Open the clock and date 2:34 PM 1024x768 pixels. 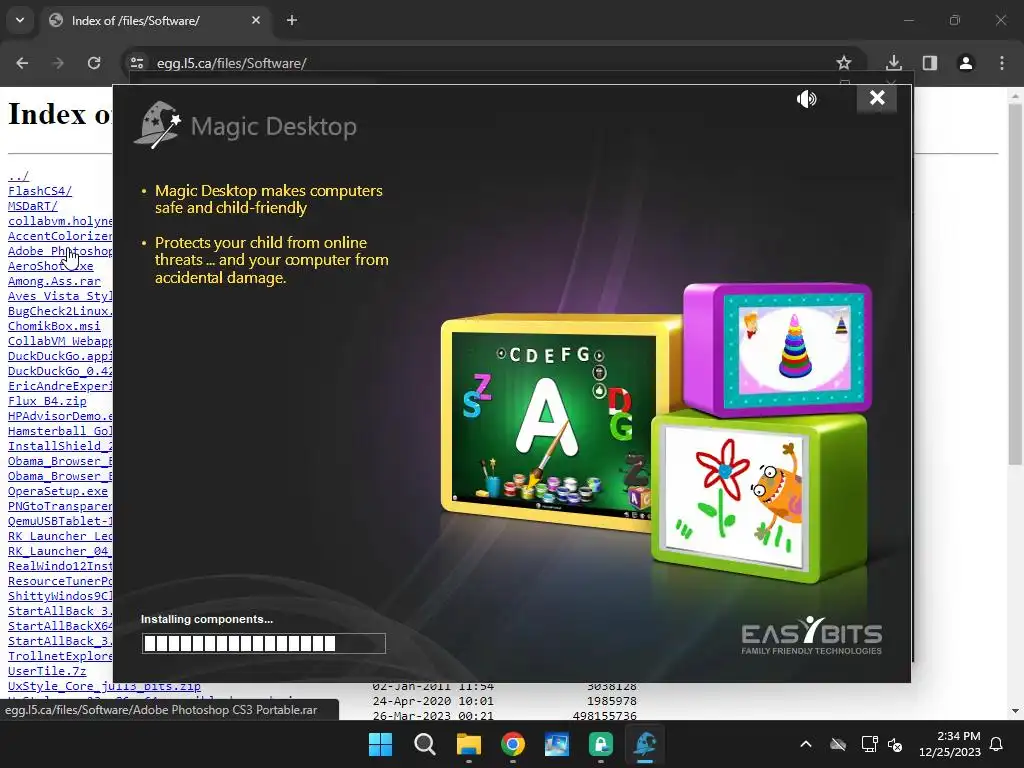tap(950, 744)
